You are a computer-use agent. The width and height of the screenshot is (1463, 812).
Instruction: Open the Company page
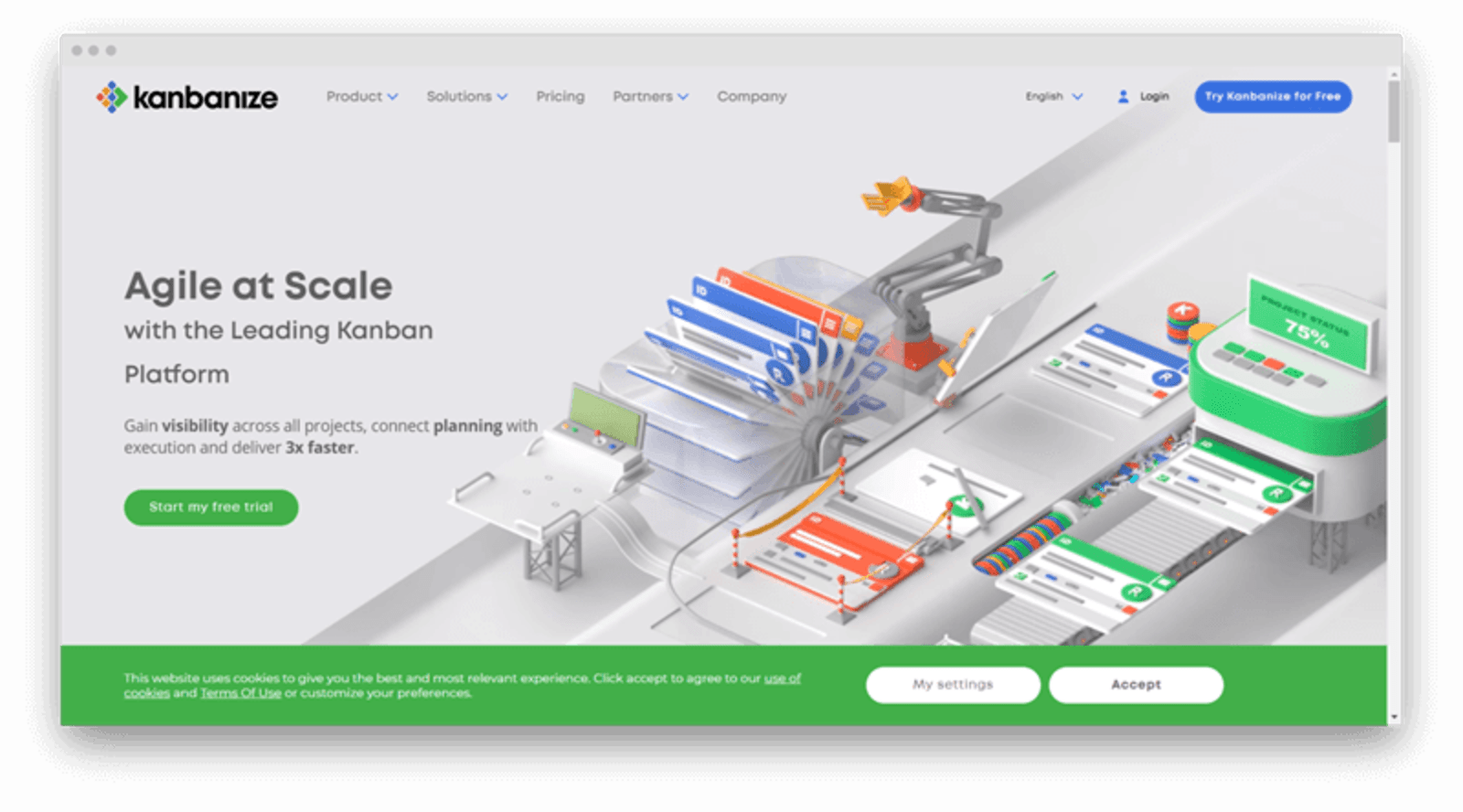pyautogui.click(x=752, y=96)
